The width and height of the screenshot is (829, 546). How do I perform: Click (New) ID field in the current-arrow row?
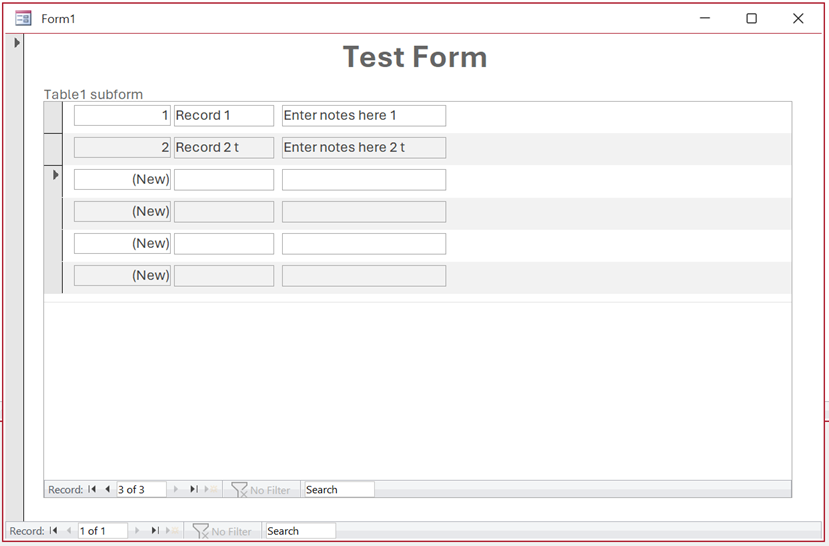click(x=122, y=180)
